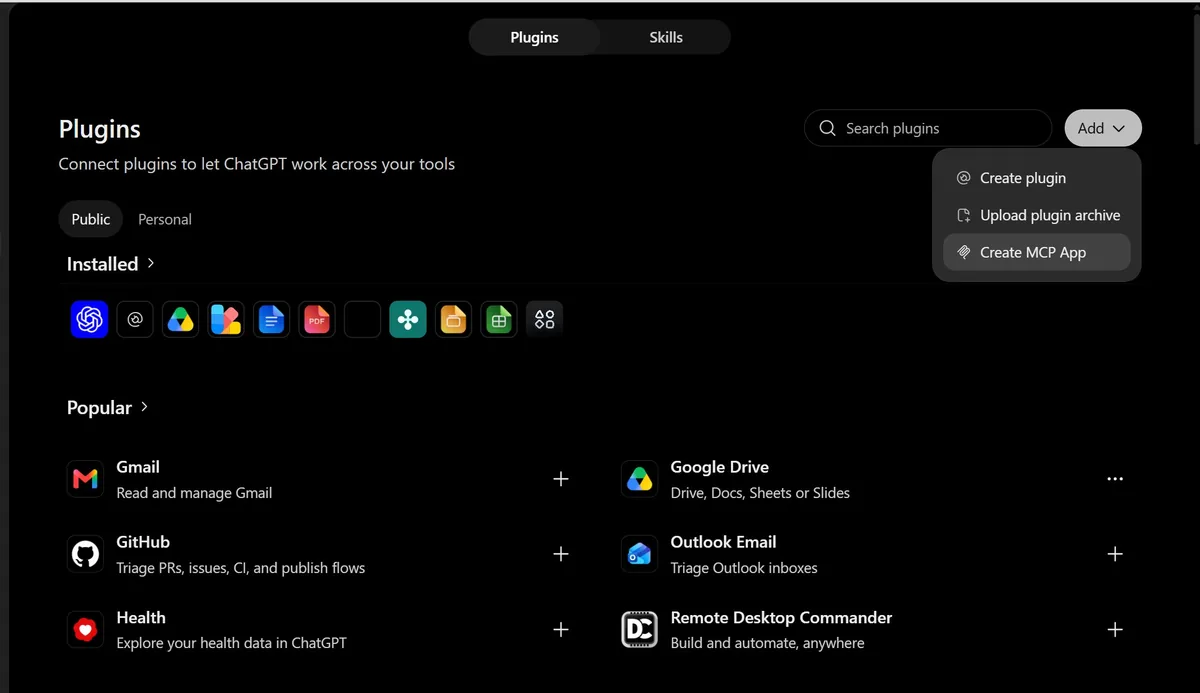This screenshot has height=693, width=1200.
Task: Add the Gmail plugin with plus
Action: pos(561,479)
